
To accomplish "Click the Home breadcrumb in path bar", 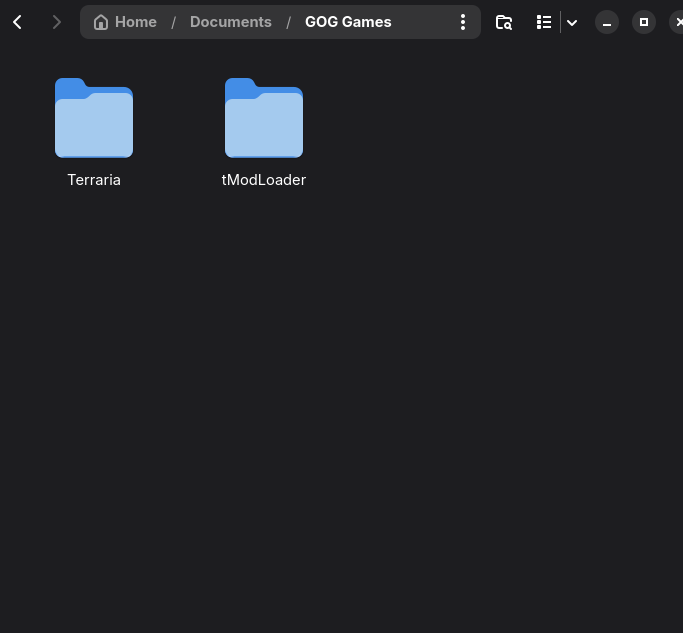I will click(125, 22).
